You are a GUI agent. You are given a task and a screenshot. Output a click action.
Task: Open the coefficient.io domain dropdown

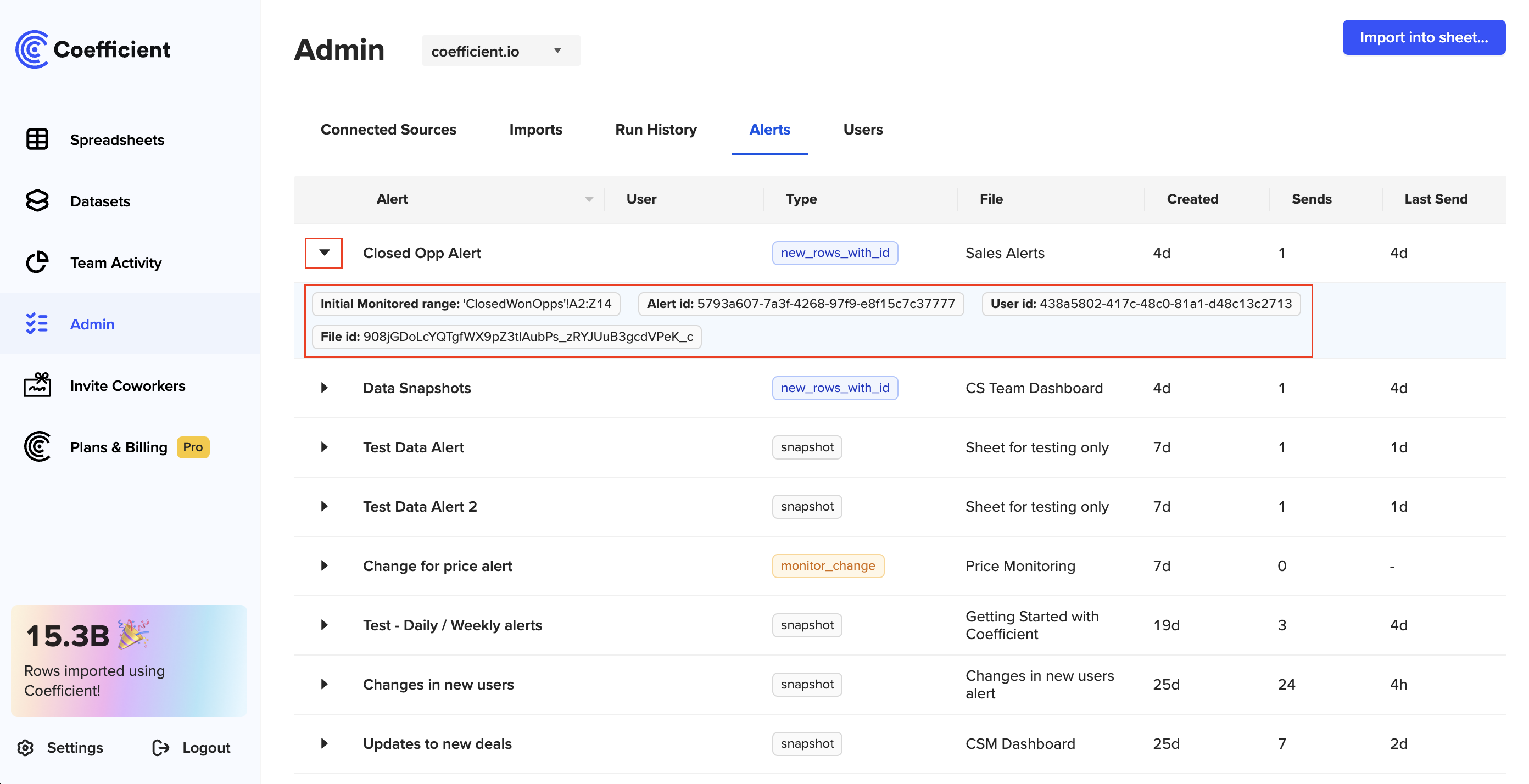point(501,51)
